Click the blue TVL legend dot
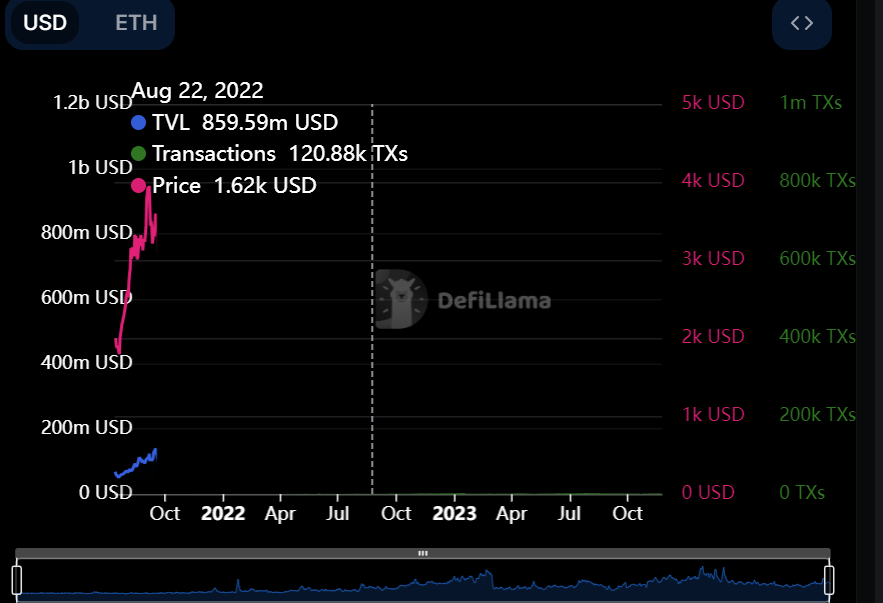The image size is (883, 603). (139, 123)
